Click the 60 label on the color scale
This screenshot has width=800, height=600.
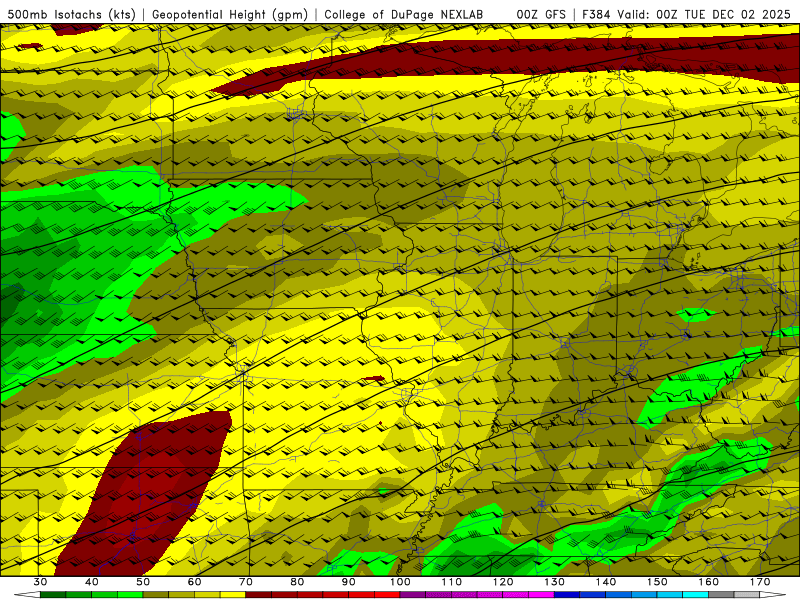194,582
